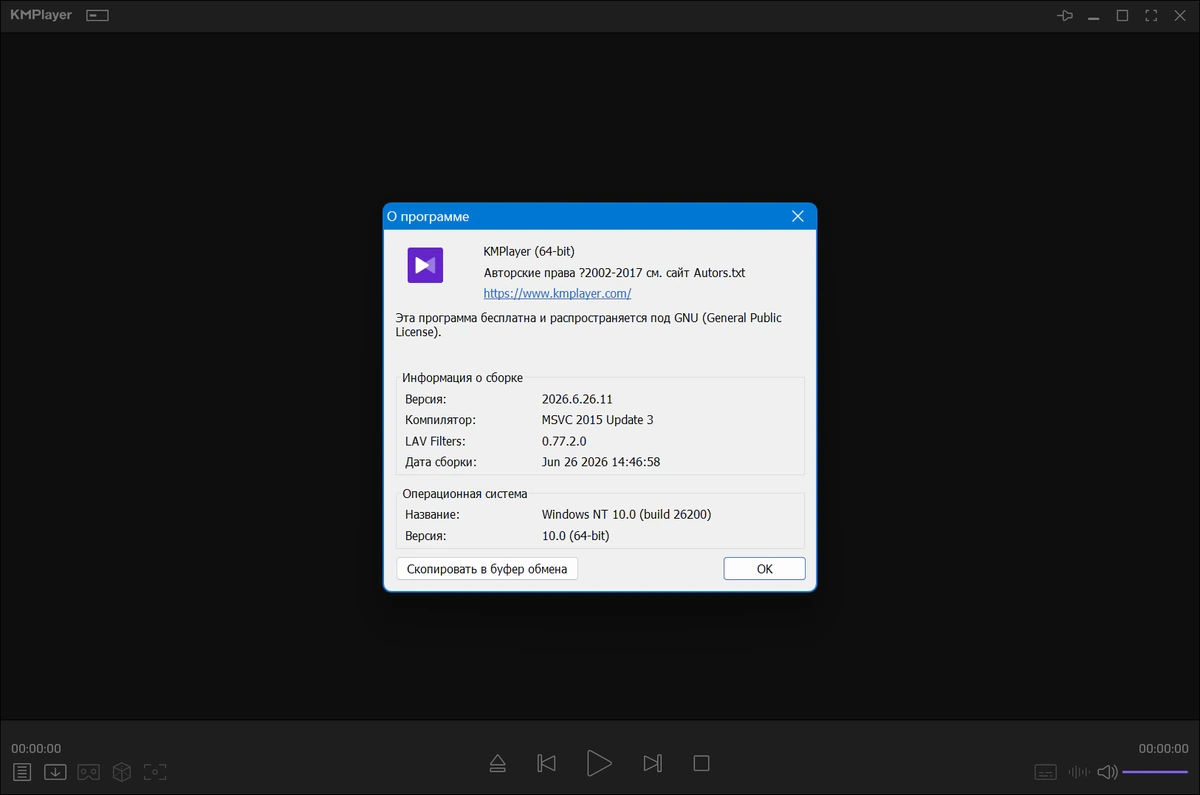
Task: Click the Дата сборки: label
Action: point(441,462)
